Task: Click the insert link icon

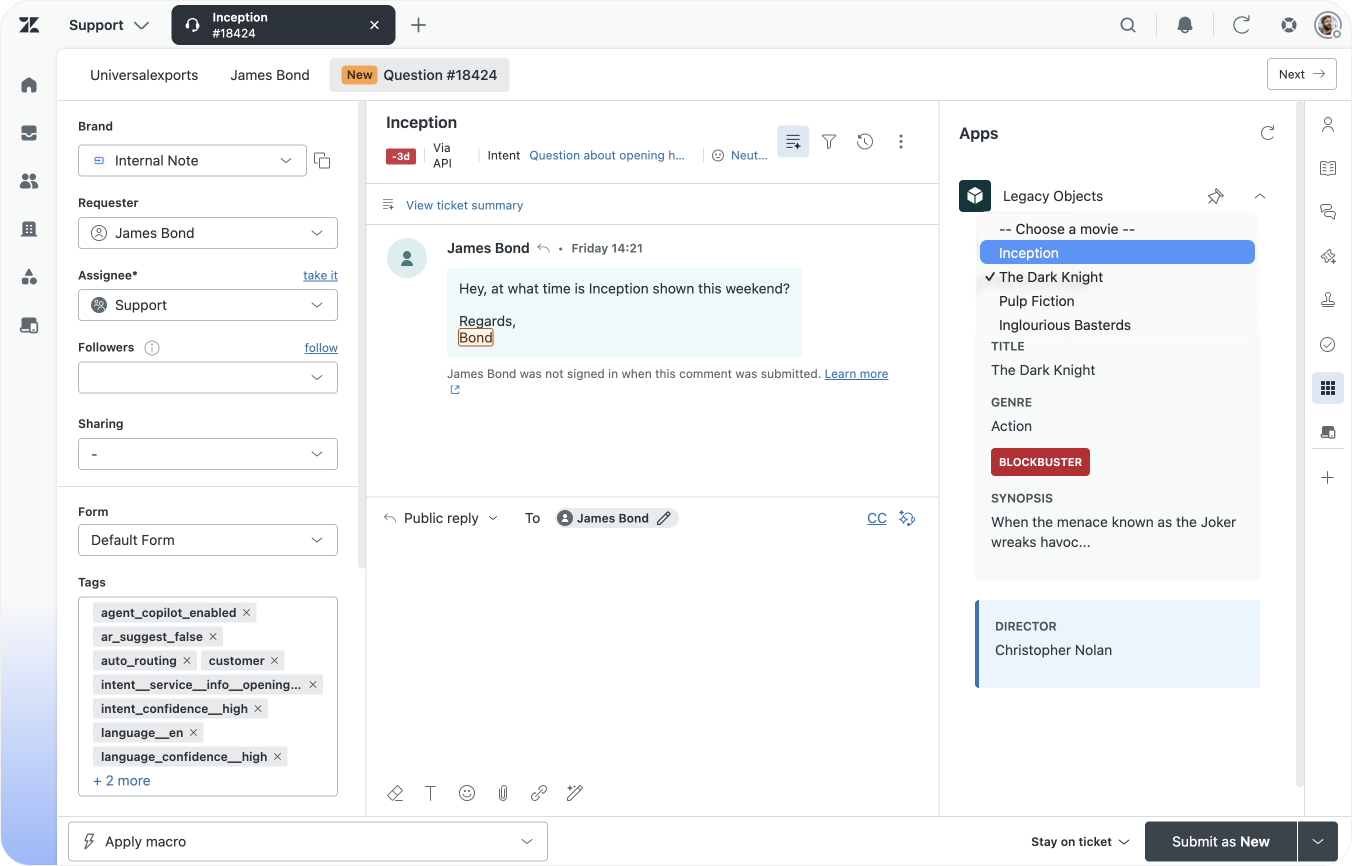Action: pyautogui.click(x=539, y=793)
